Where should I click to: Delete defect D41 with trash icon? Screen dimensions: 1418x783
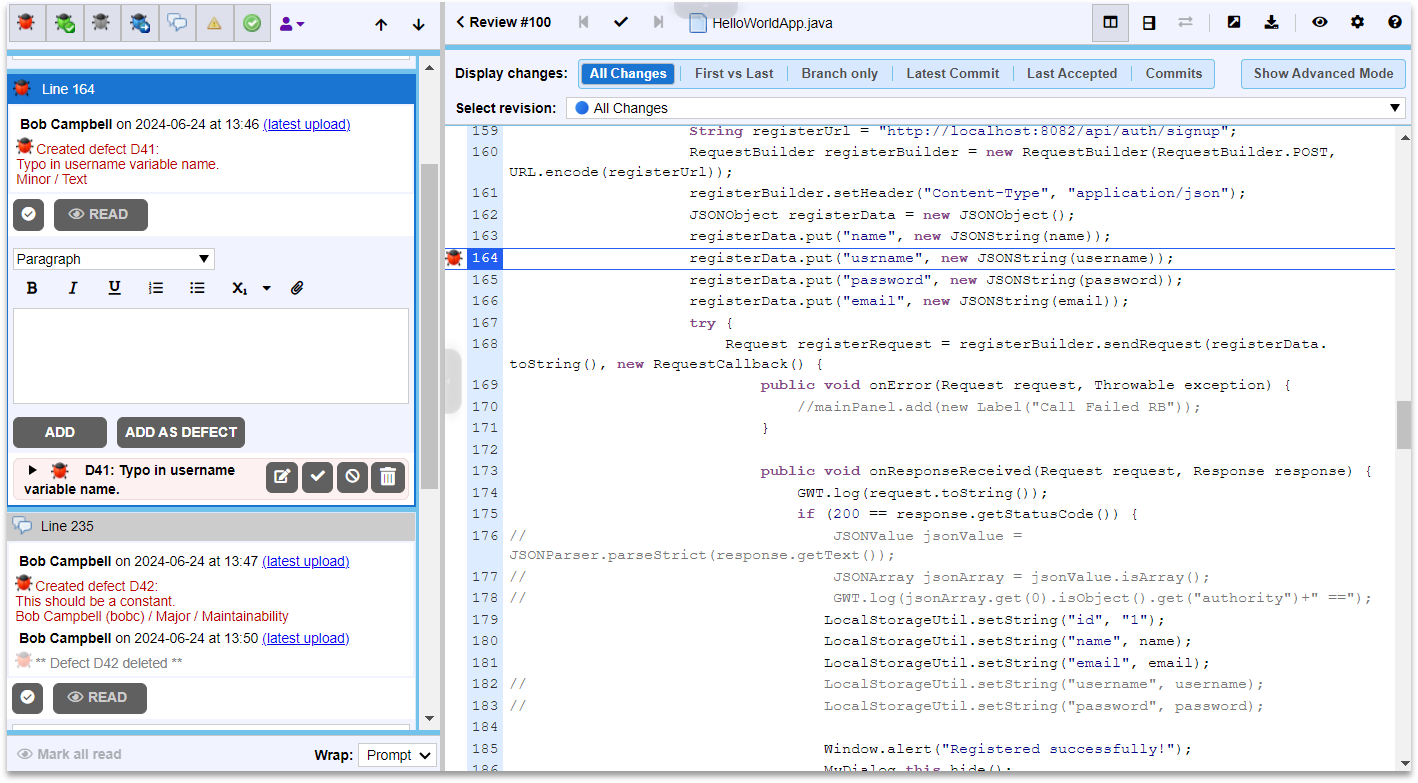pos(388,477)
